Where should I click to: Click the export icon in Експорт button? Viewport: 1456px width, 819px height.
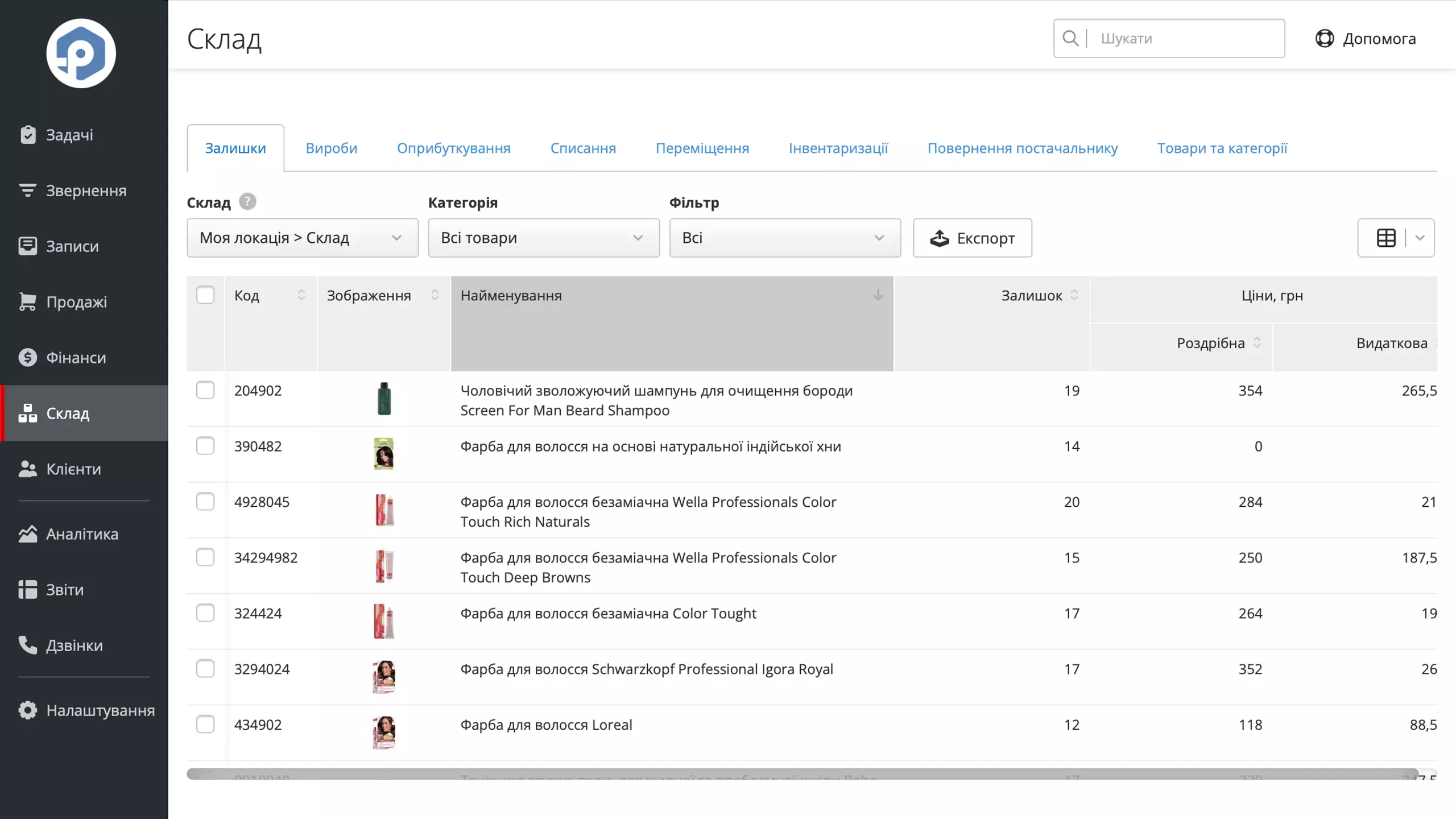pos(940,238)
